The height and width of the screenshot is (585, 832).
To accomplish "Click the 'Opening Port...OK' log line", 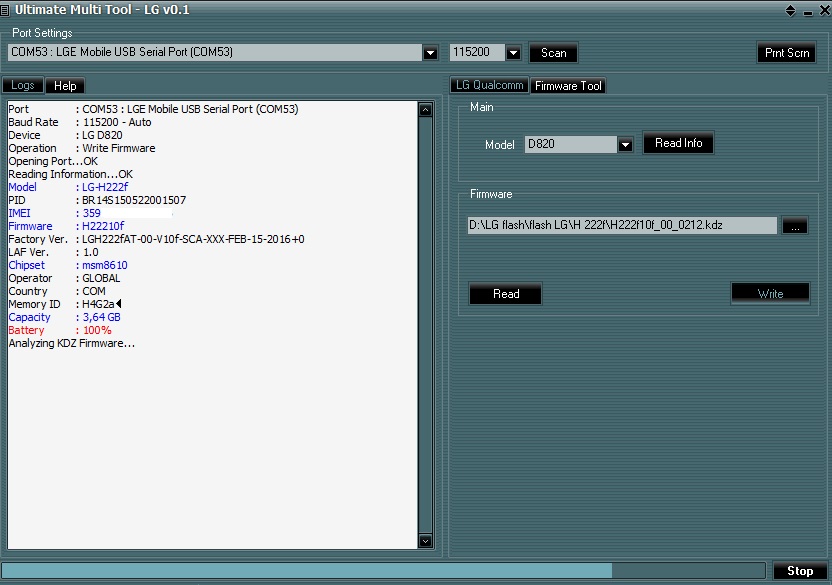I will 53,161.
